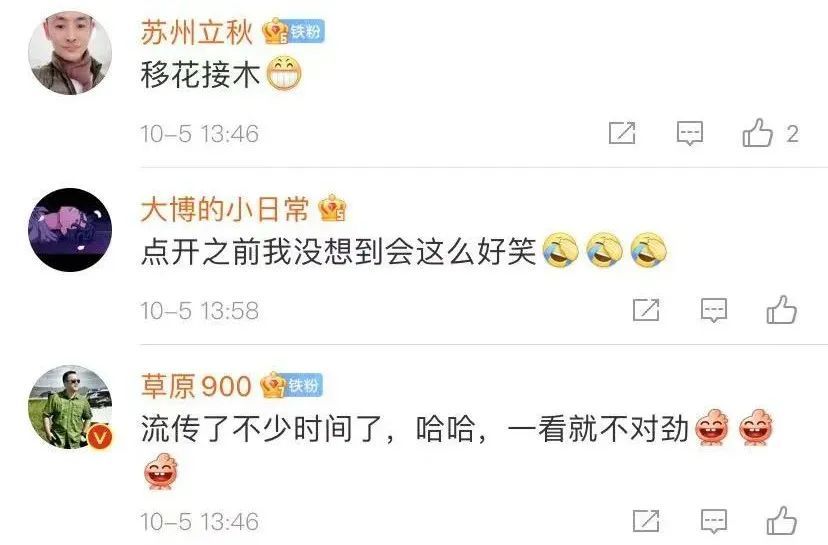Image resolution: width=828 pixels, height=545 pixels.
Task: Open comment text 点开之前我没想到会这么好笑
Action: pyautogui.click(x=338, y=251)
